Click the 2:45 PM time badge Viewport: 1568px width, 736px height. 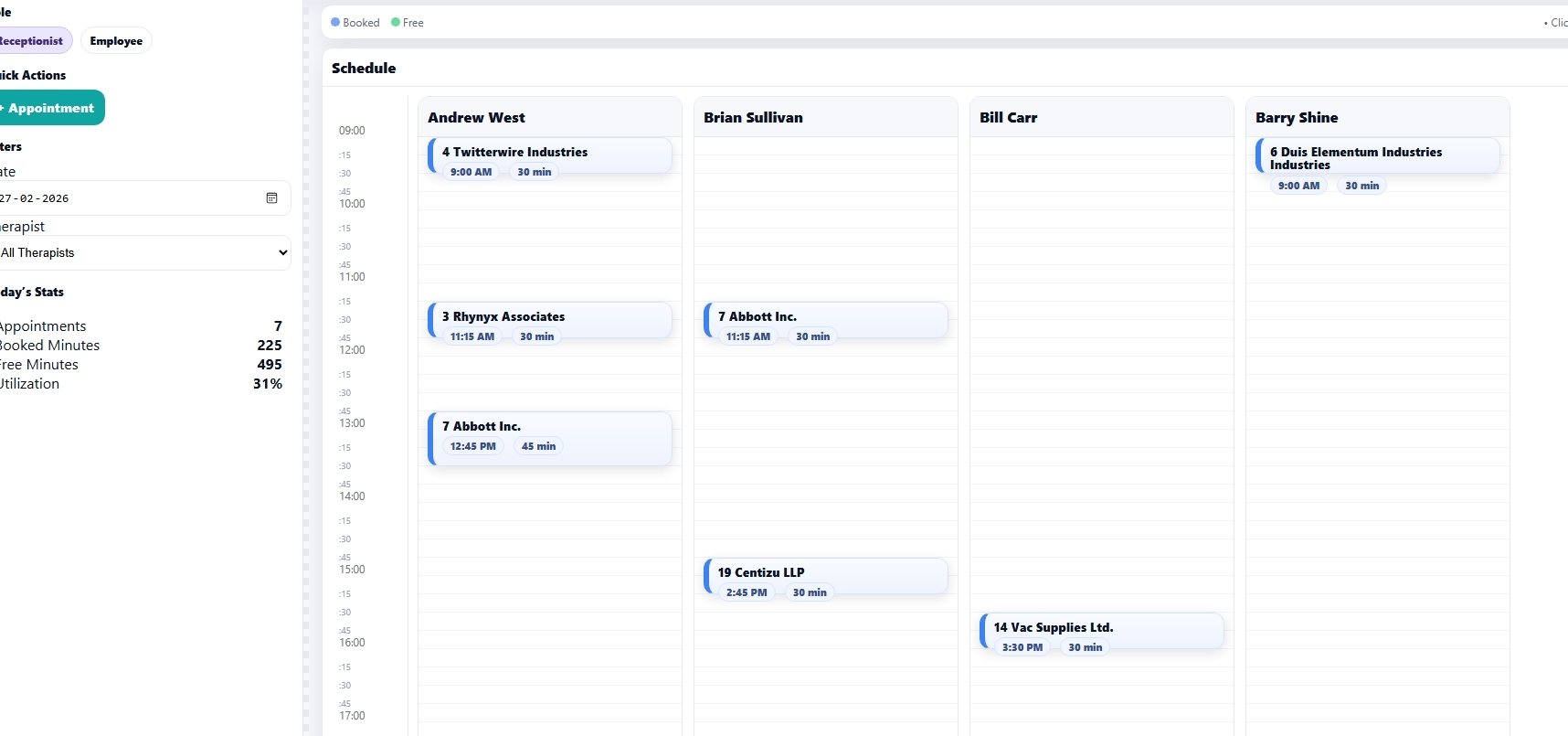747,592
